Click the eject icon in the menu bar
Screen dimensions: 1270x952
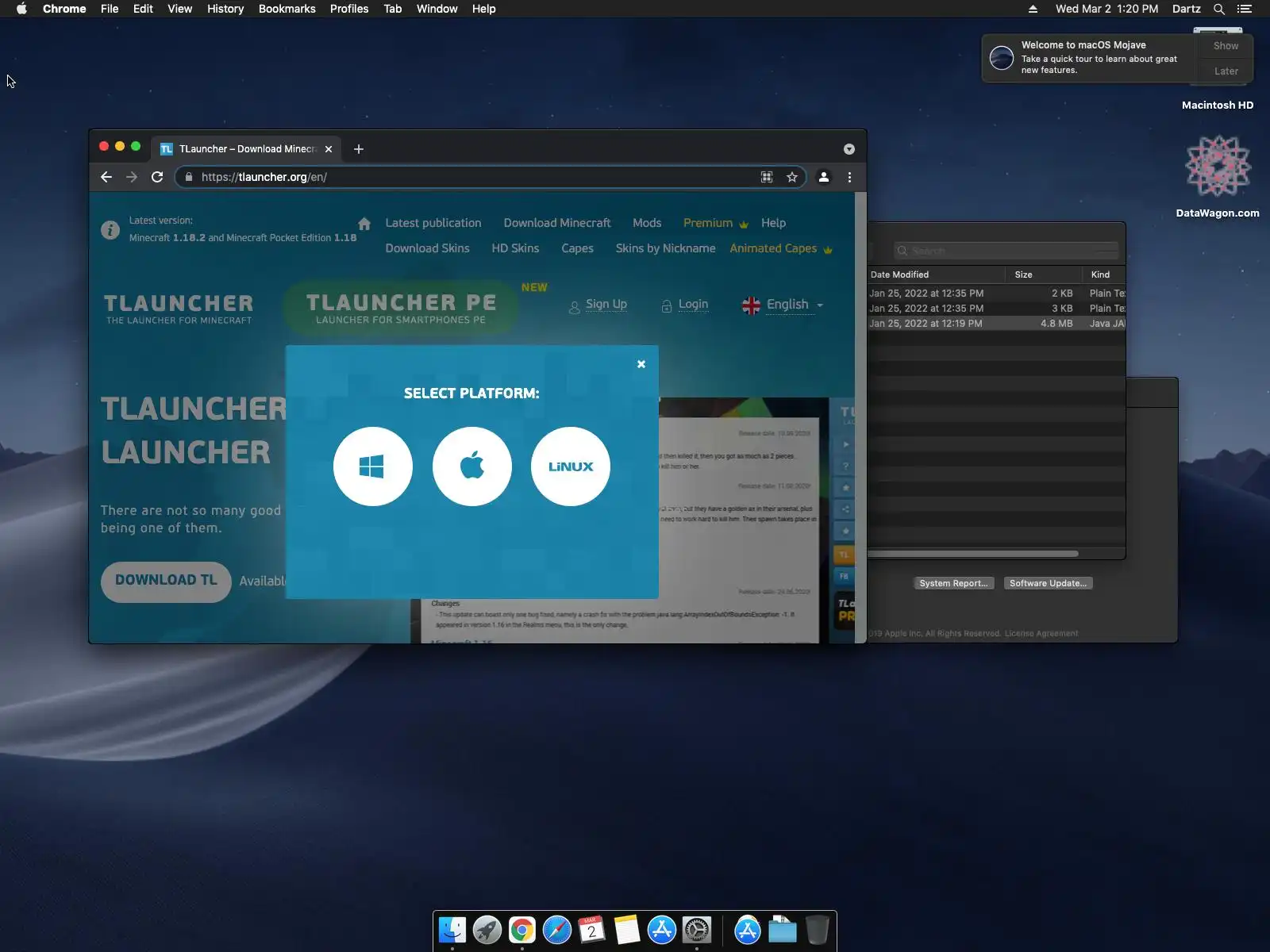click(1033, 9)
